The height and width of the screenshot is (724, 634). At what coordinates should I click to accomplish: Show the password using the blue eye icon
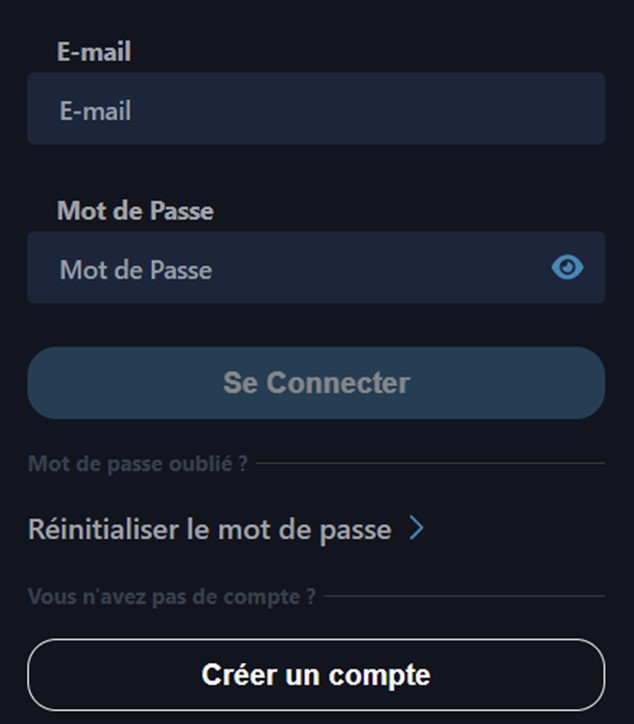[567, 267]
